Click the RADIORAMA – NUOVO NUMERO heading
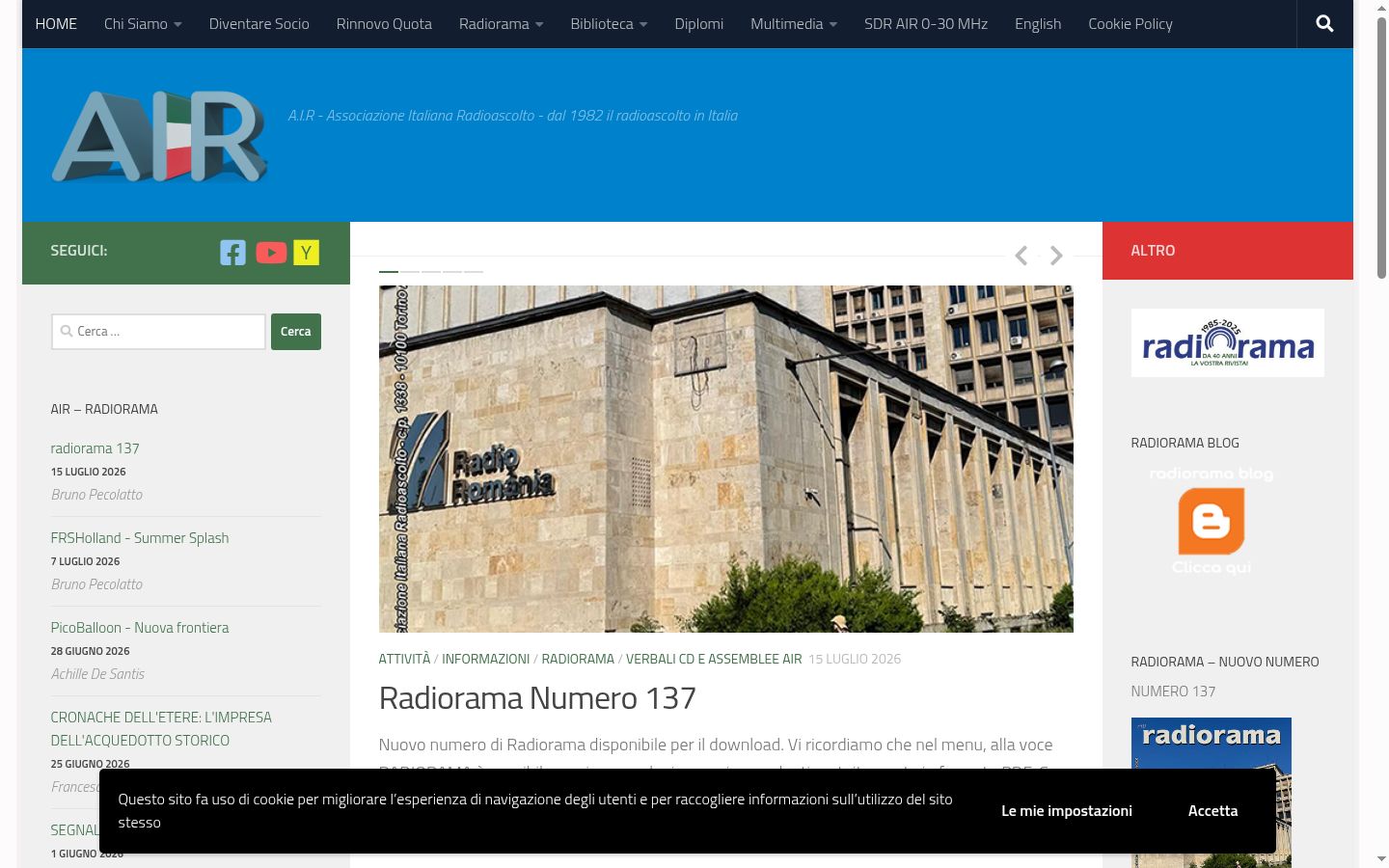Viewport: 1389px width, 868px height. (1225, 662)
